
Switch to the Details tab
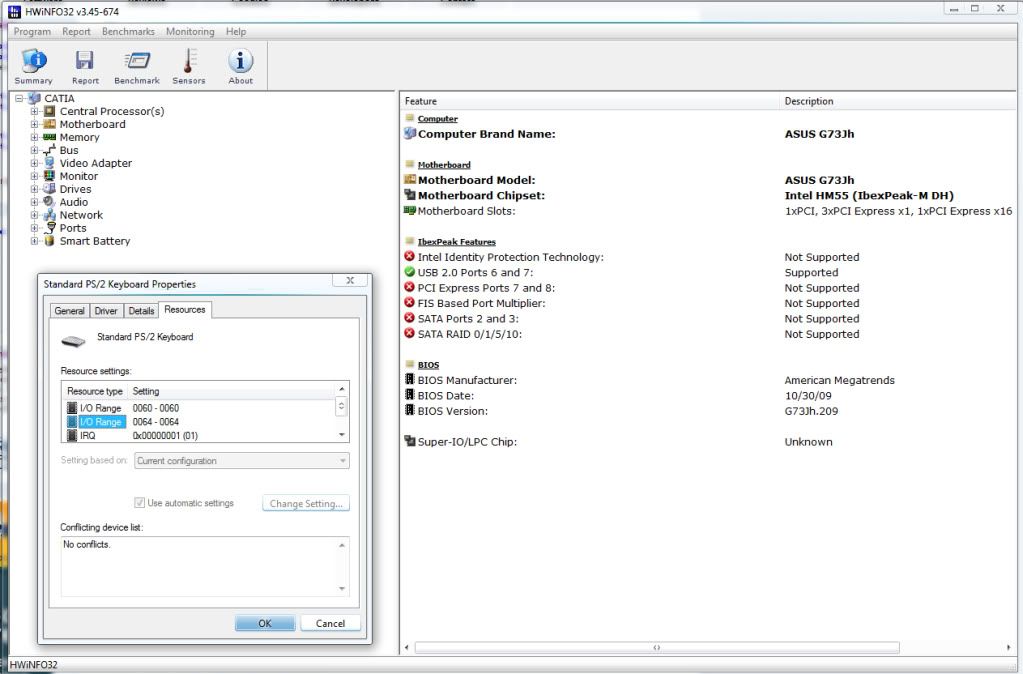click(141, 311)
